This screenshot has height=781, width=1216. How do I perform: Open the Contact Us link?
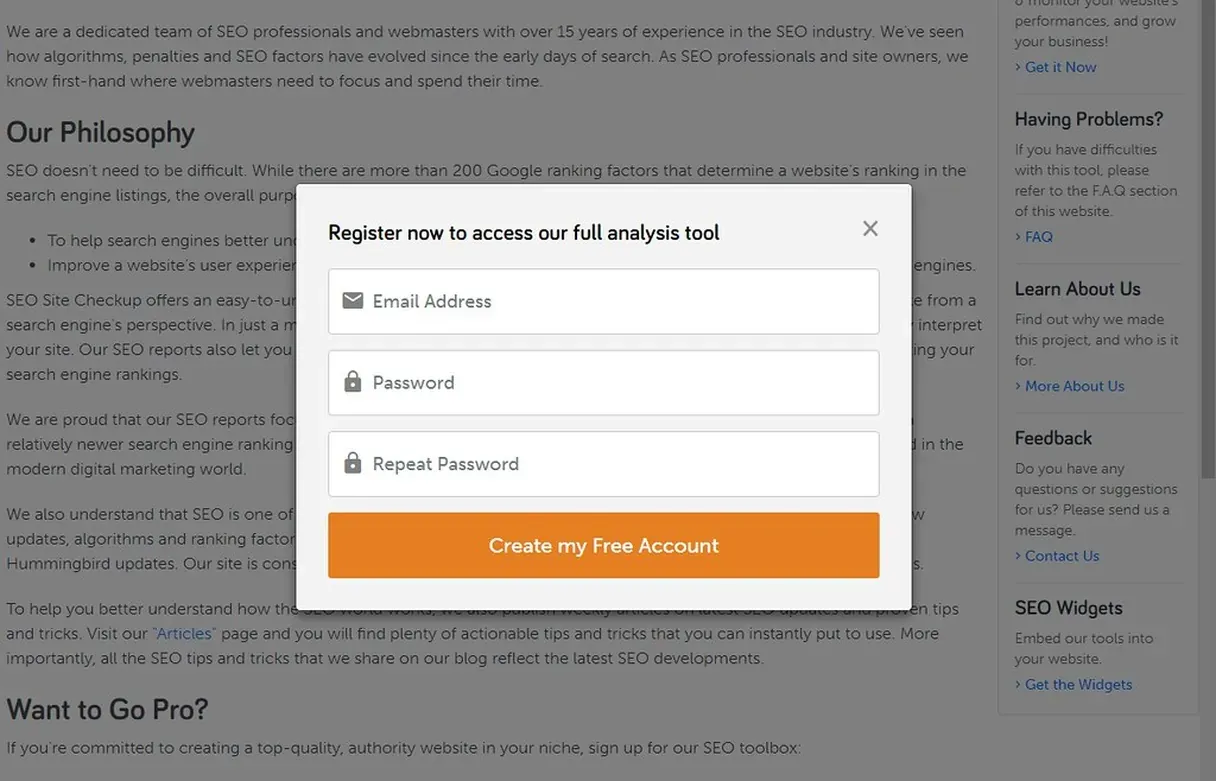pos(1061,556)
